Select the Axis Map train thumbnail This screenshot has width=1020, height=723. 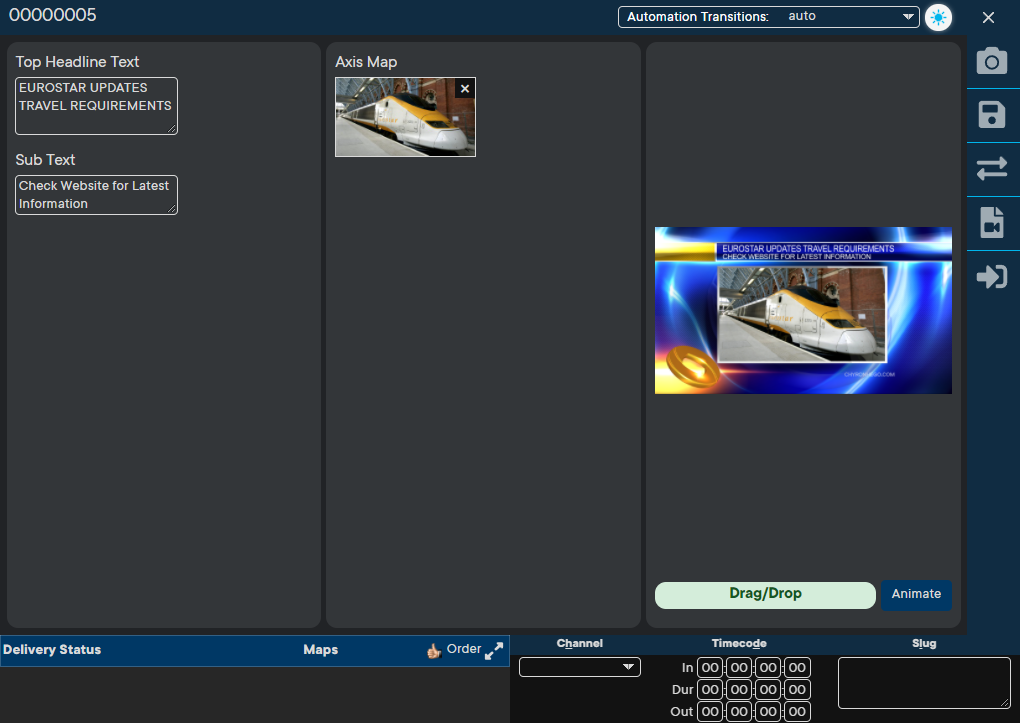tap(405, 117)
